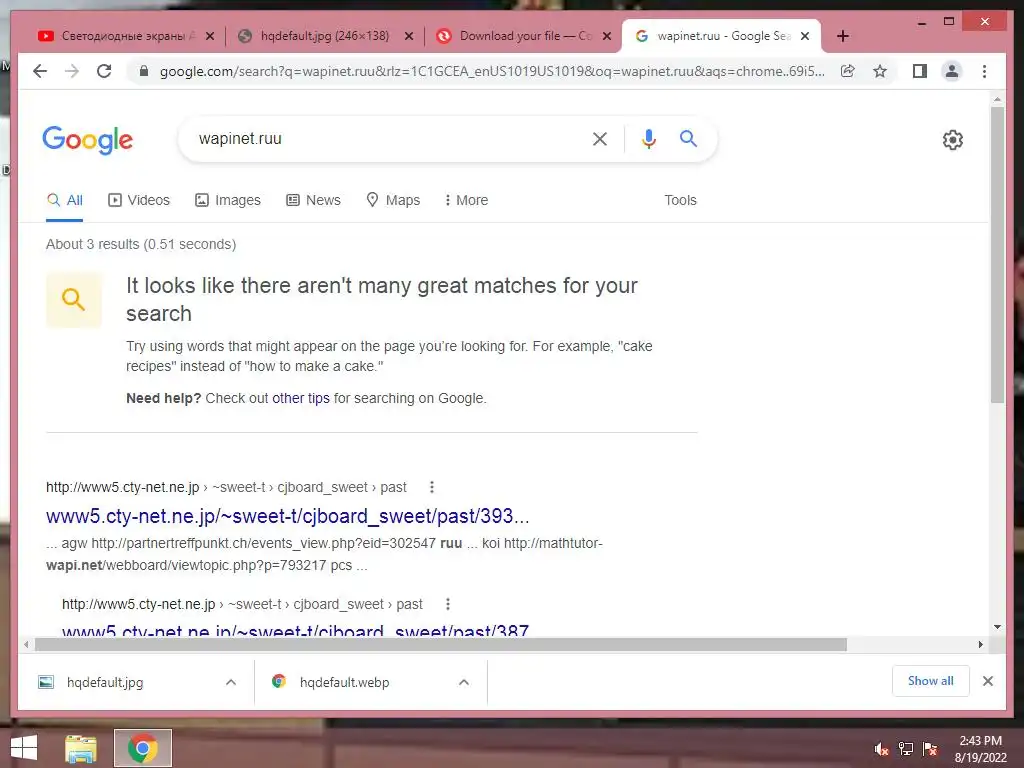The width and height of the screenshot is (1024, 768).
Task: Bookmark this page with the star icon
Action: coord(880,71)
